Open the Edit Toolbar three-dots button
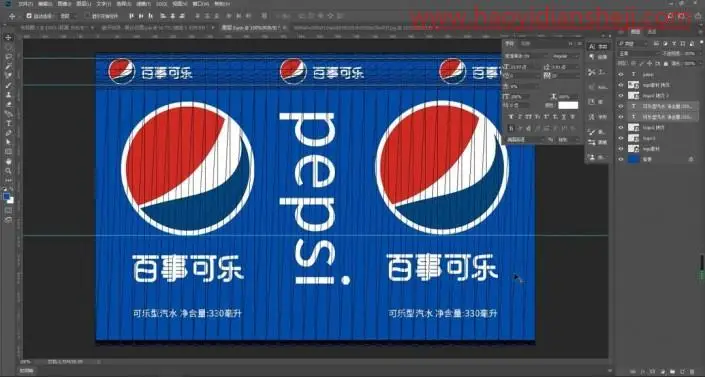This screenshot has width=705, height=377. pos(8,180)
